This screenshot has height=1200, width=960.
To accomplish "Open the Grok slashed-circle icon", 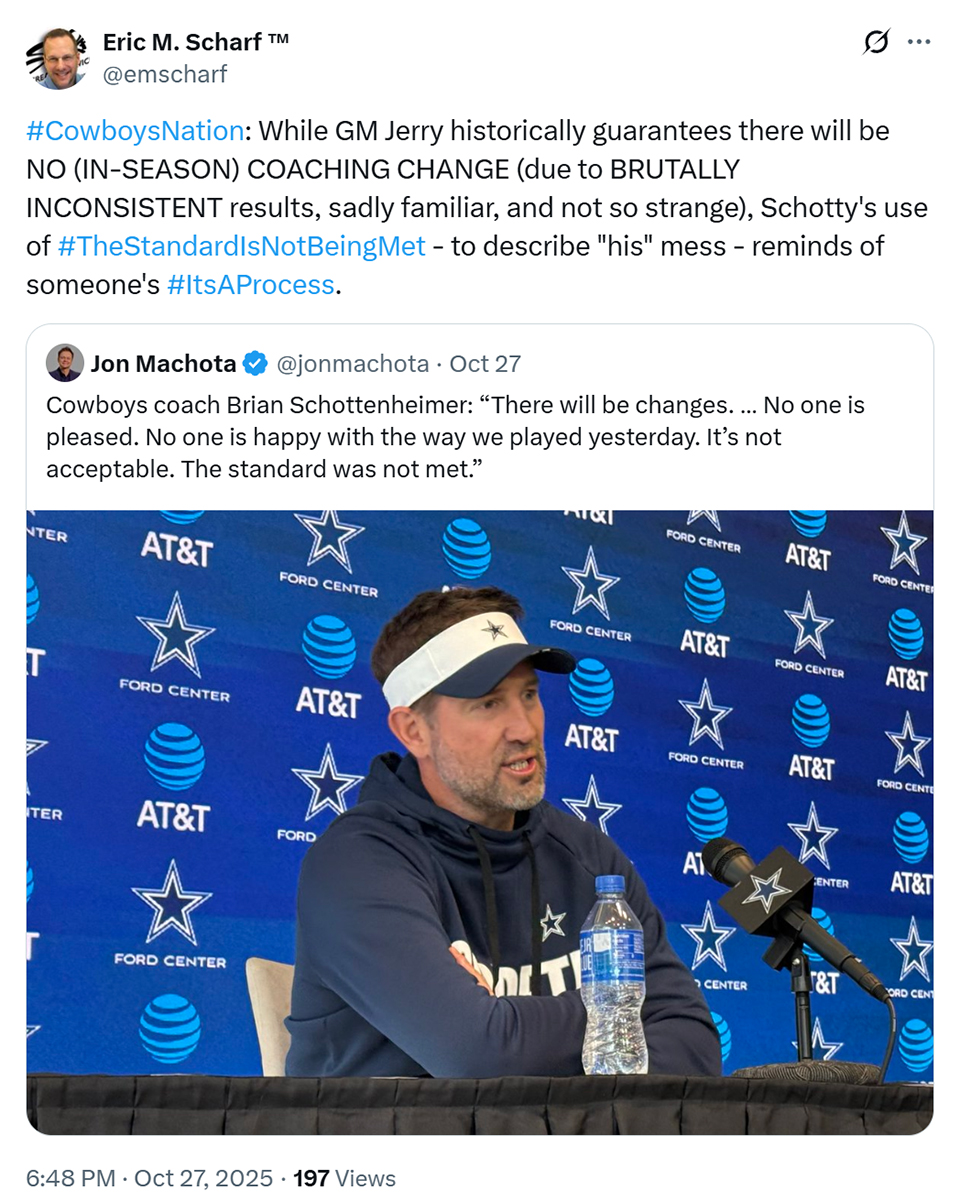I will 876,42.
